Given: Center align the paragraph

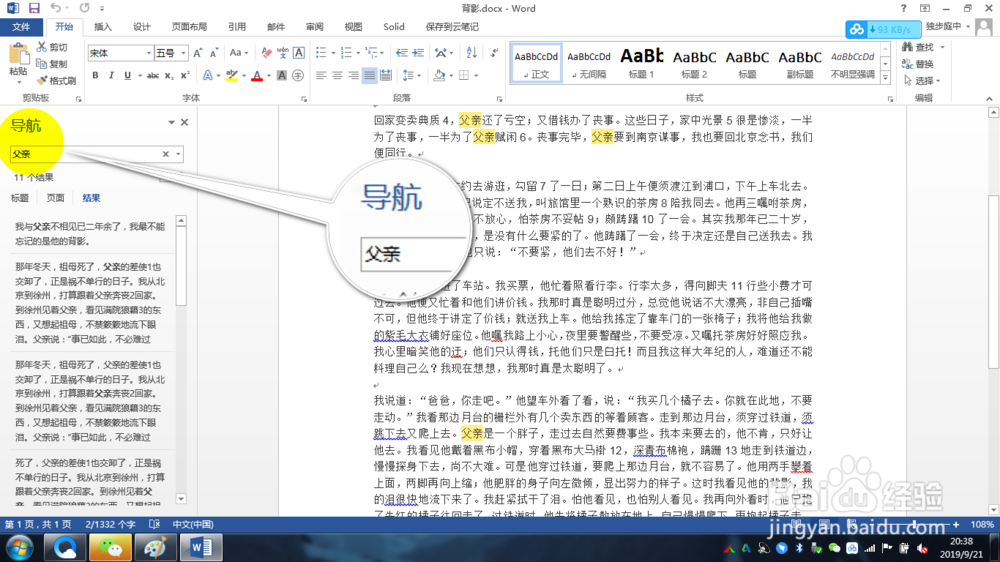Looking at the screenshot, I should point(337,75).
